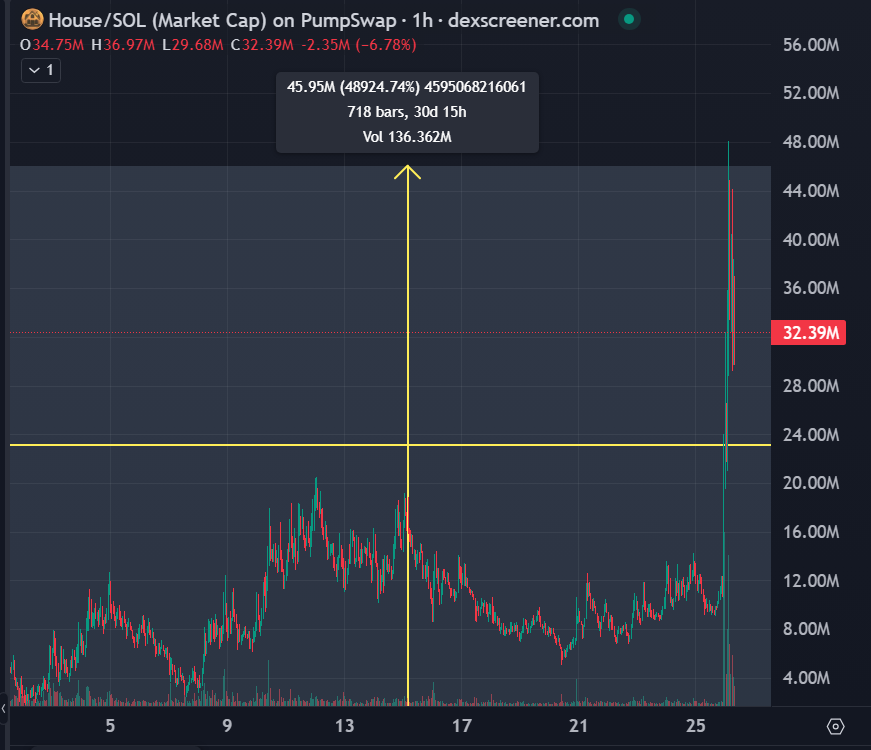Viewport: 871px width, 750px height.
Task: Click the 36.00M price axis label
Action: [811, 288]
